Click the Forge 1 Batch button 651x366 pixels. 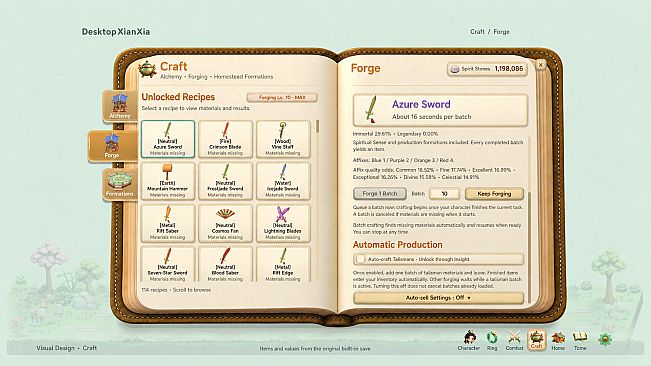click(x=379, y=193)
